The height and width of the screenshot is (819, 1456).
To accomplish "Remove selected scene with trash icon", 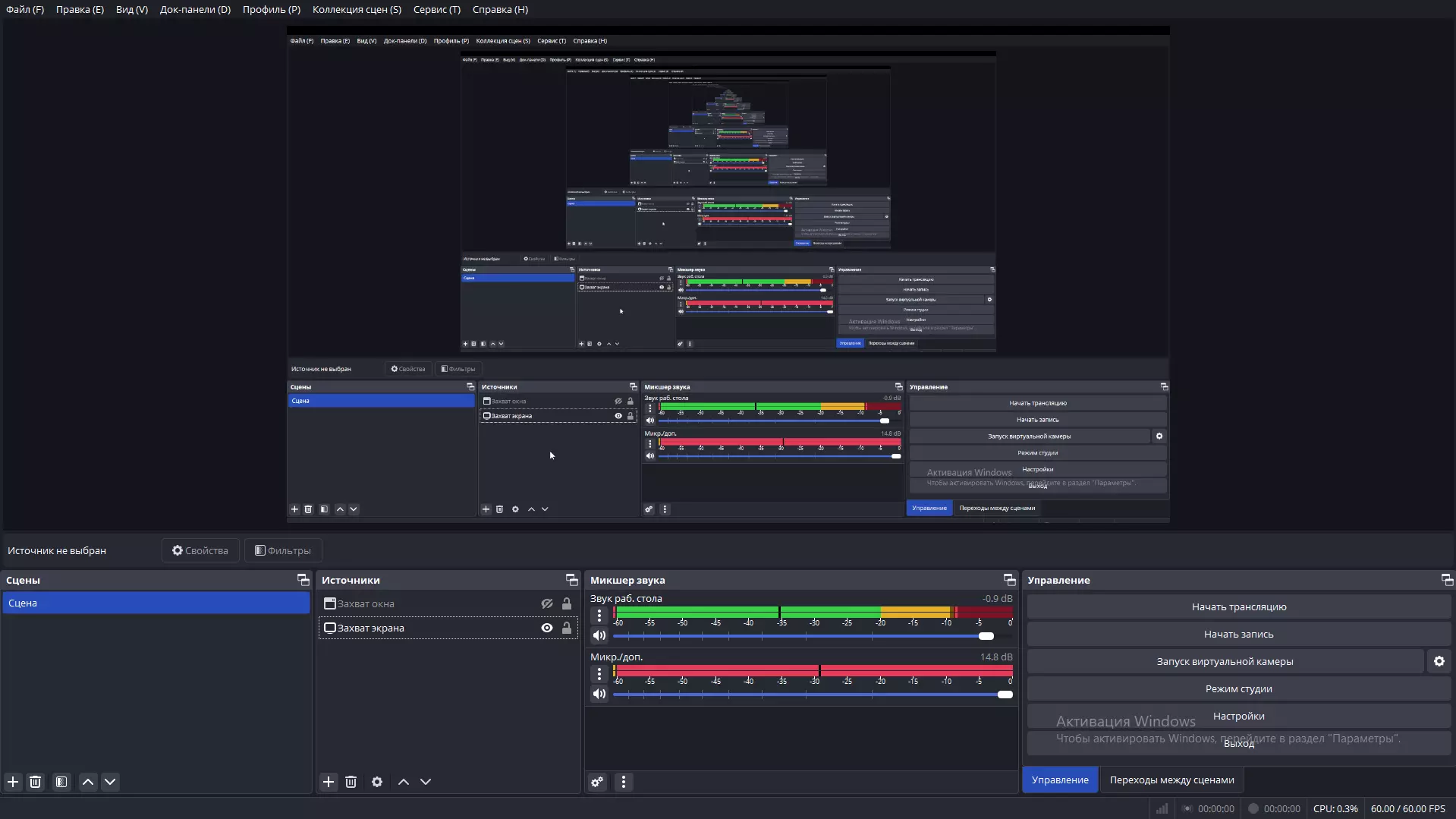I will click(x=35, y=782).
